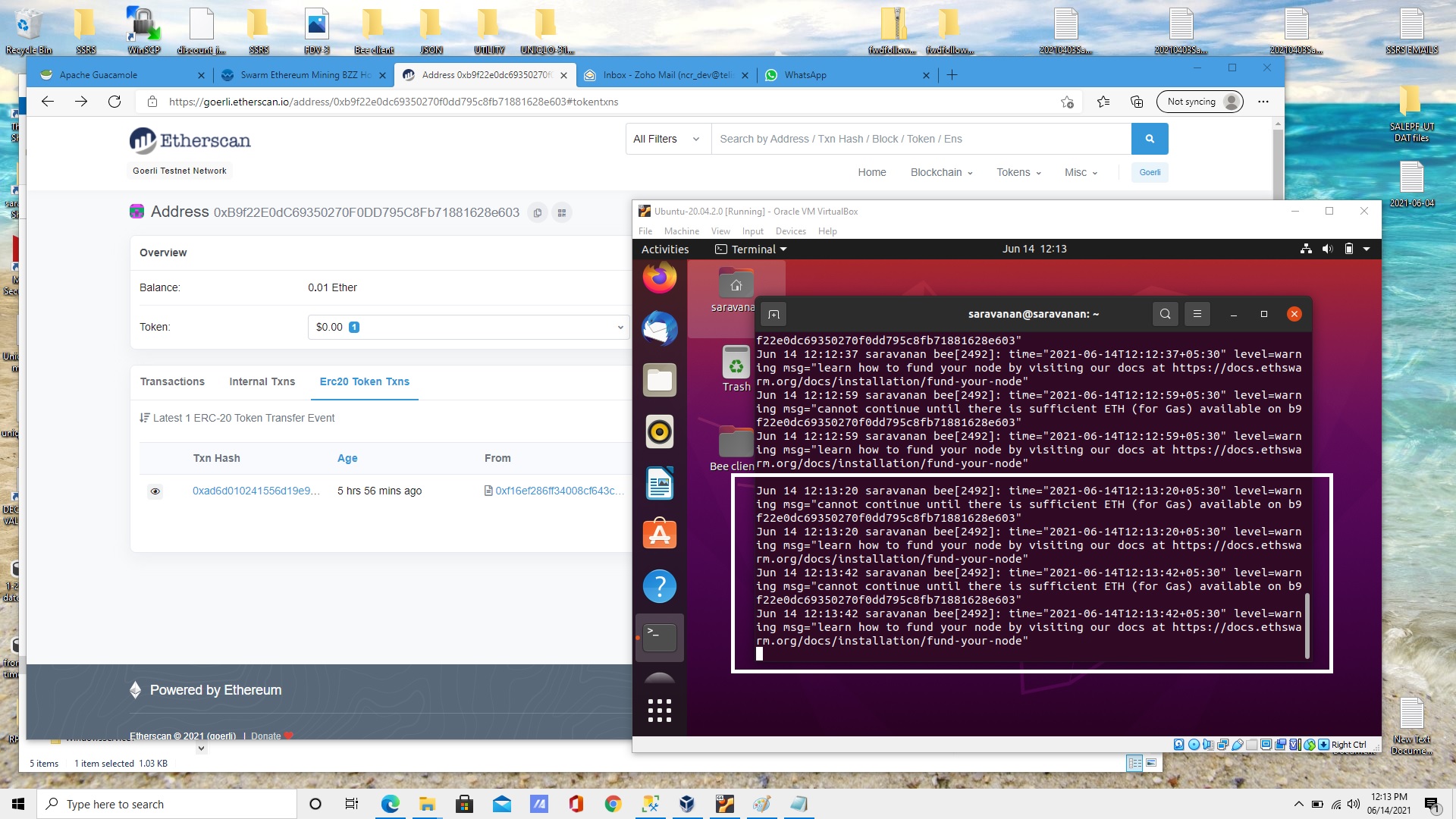Screen dimensions: 1456x819
Task: Show the Applications grid in the Ubuntu dock
Action: tap(659, 710)
